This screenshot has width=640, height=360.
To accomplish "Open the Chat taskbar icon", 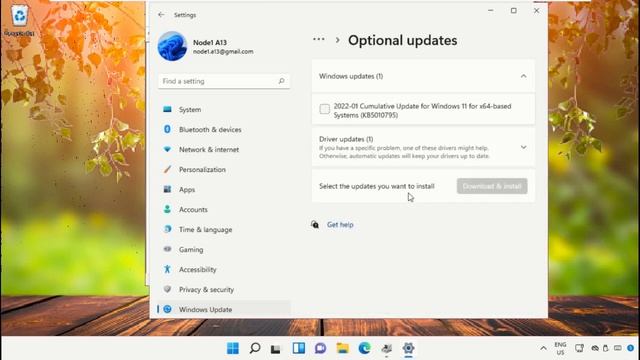I will [320, 348].
